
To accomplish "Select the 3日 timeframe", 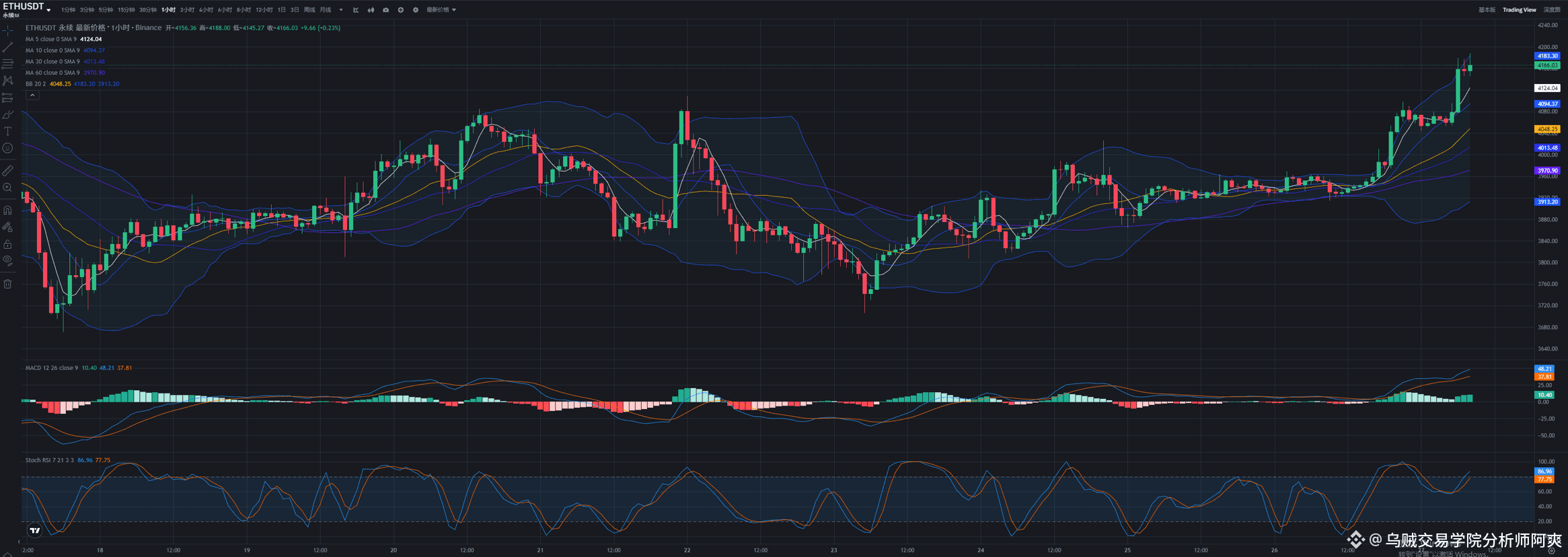I will click(294, 10).
